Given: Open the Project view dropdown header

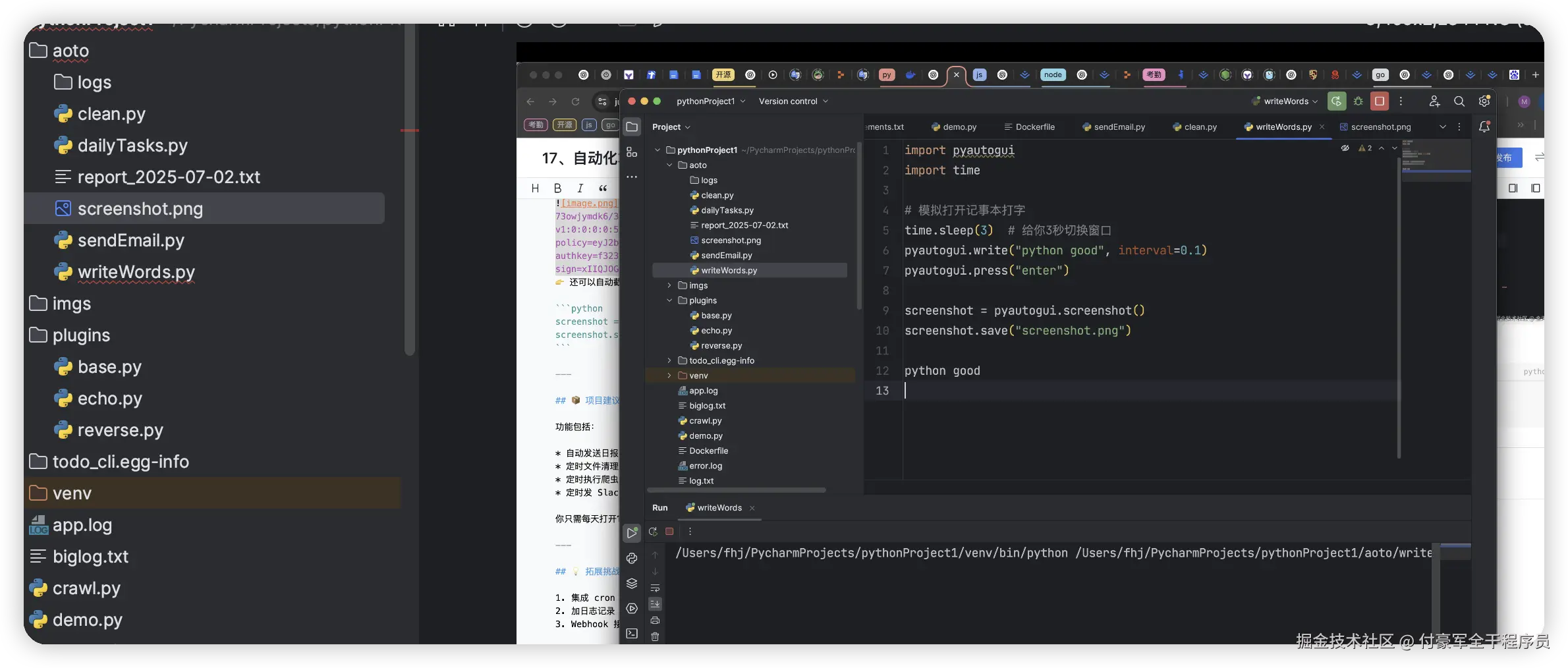Looking at the screenshot, I should [x=671, y=126].
